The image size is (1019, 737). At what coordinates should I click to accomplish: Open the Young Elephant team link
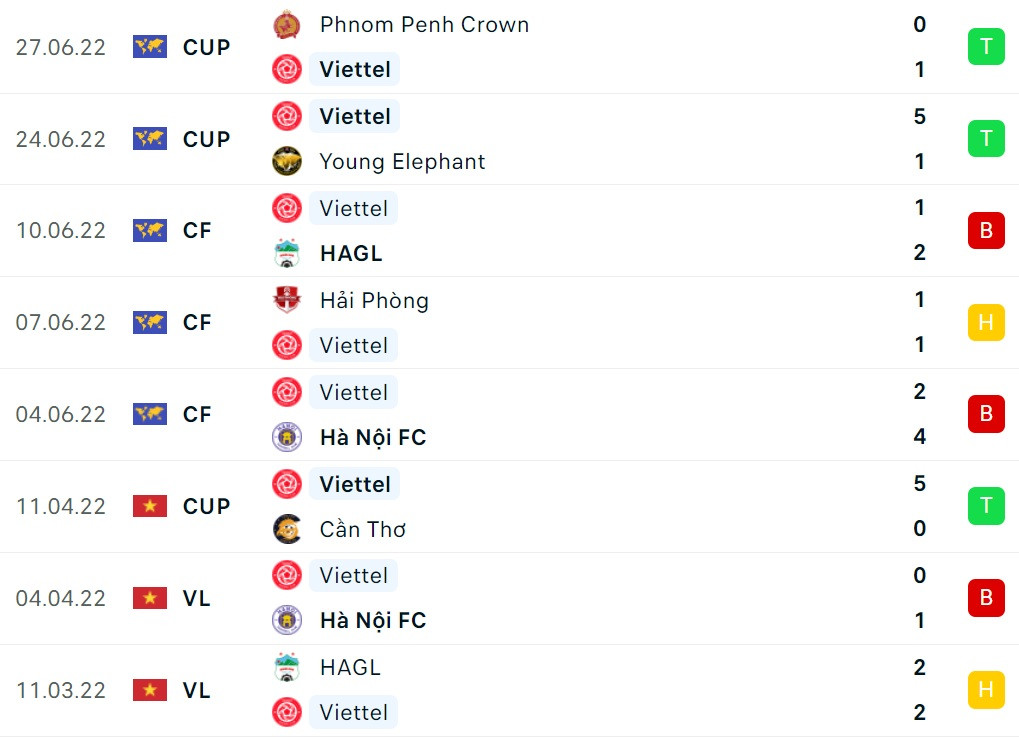click(x=402, y=161)
